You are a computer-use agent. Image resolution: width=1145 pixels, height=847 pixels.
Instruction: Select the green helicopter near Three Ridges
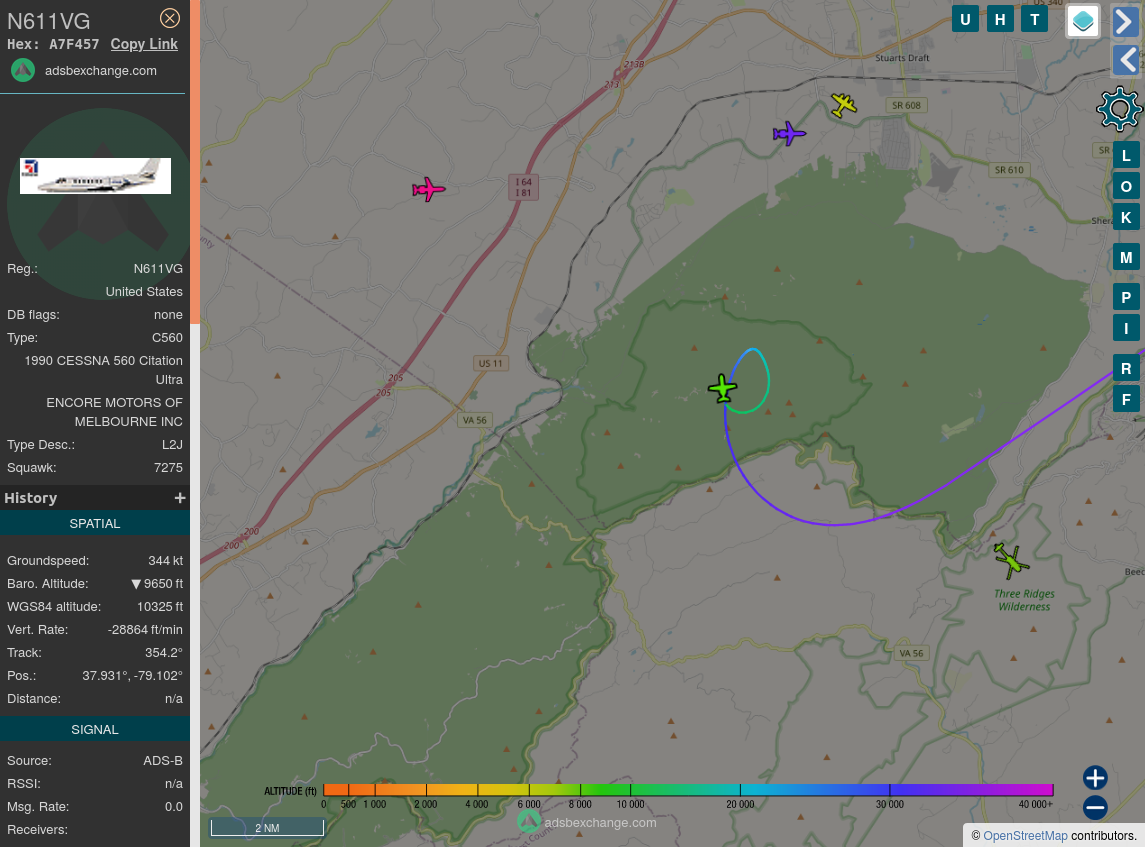[1011, 560]
